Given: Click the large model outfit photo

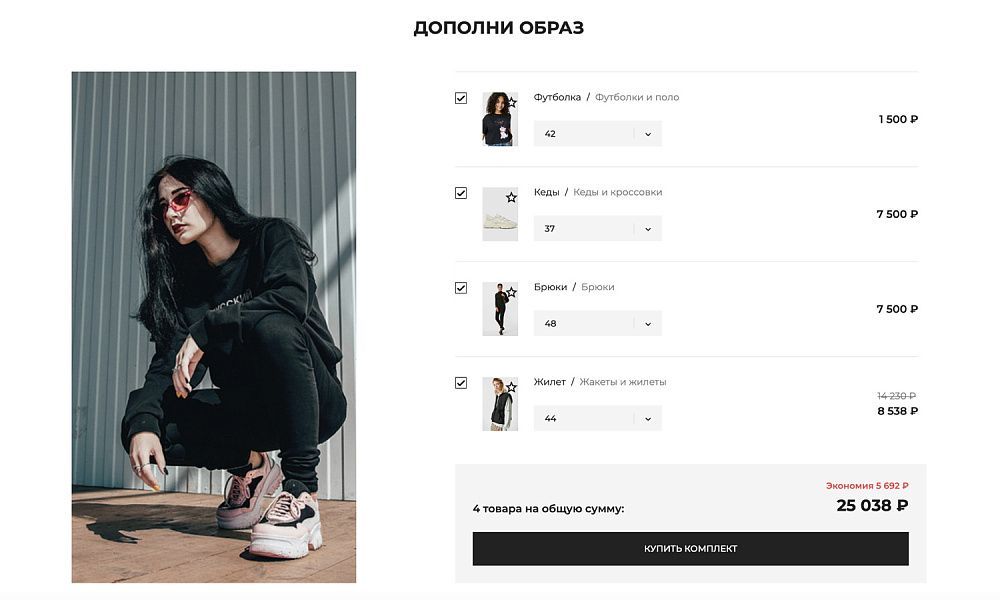Looking at the screenshot, I should (213, 326).
